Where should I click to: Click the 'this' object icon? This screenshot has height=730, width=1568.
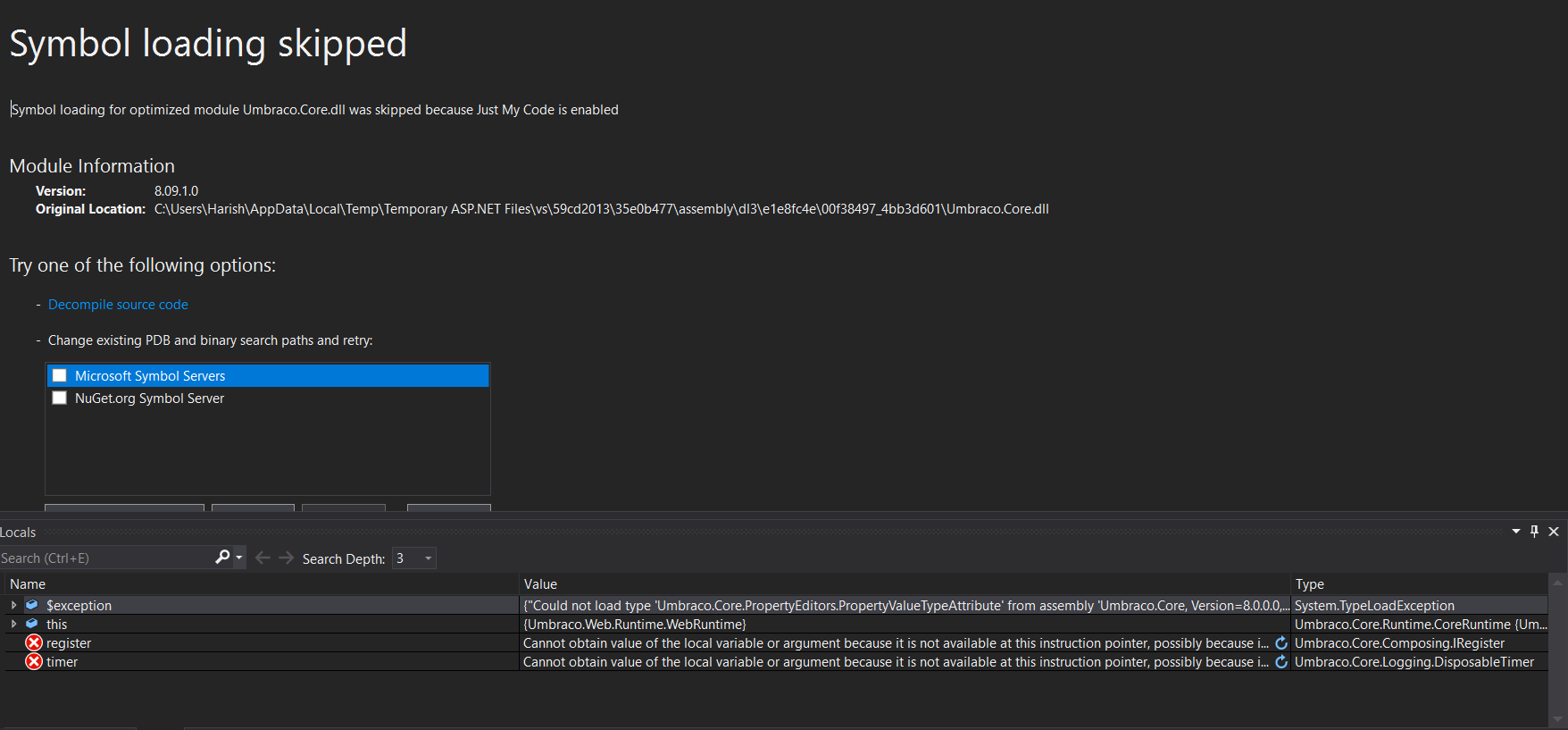pos(32,624)
